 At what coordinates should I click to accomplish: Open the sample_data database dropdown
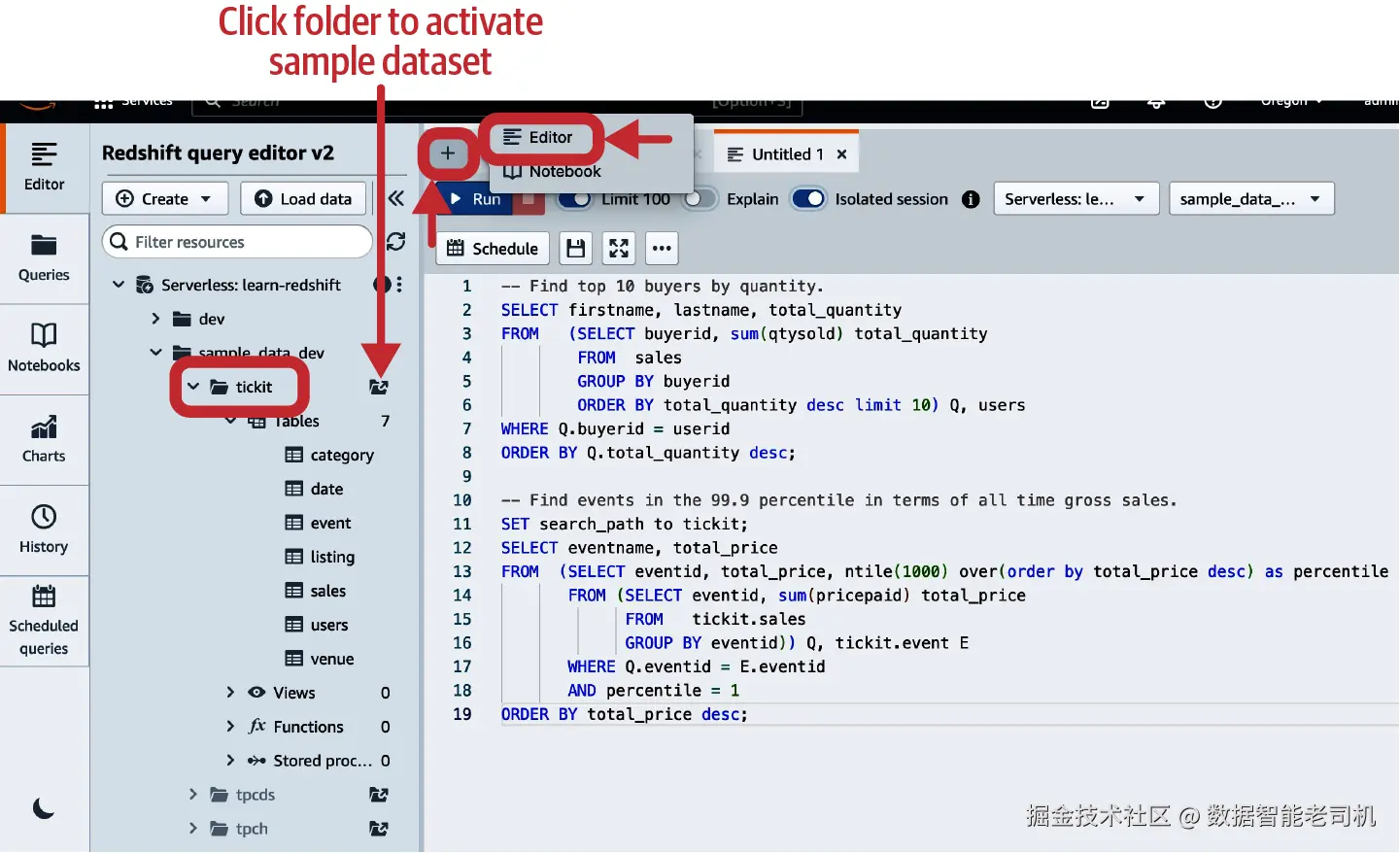tap(1251, 199)
